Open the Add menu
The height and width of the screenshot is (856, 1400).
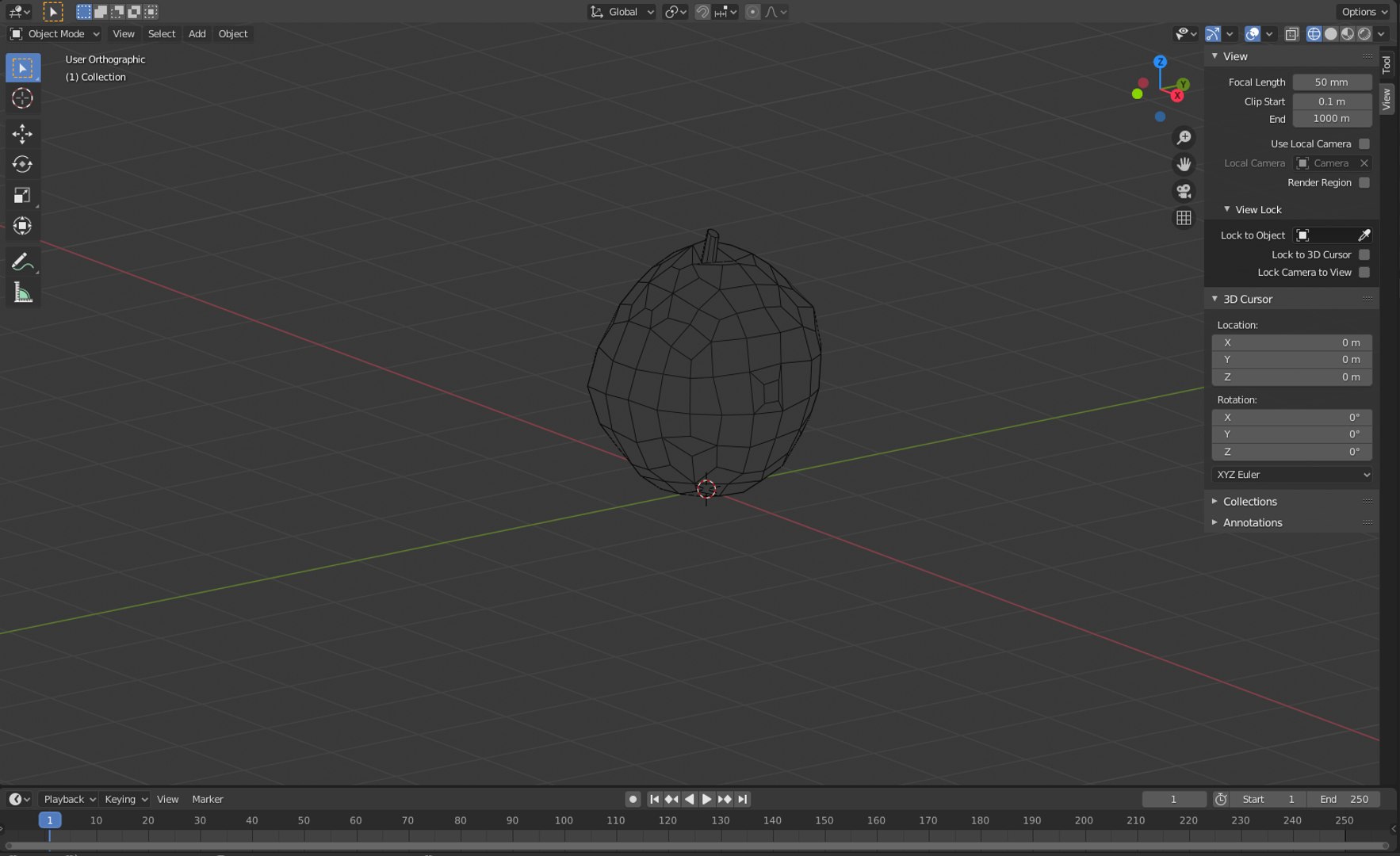tap(197, 34)
